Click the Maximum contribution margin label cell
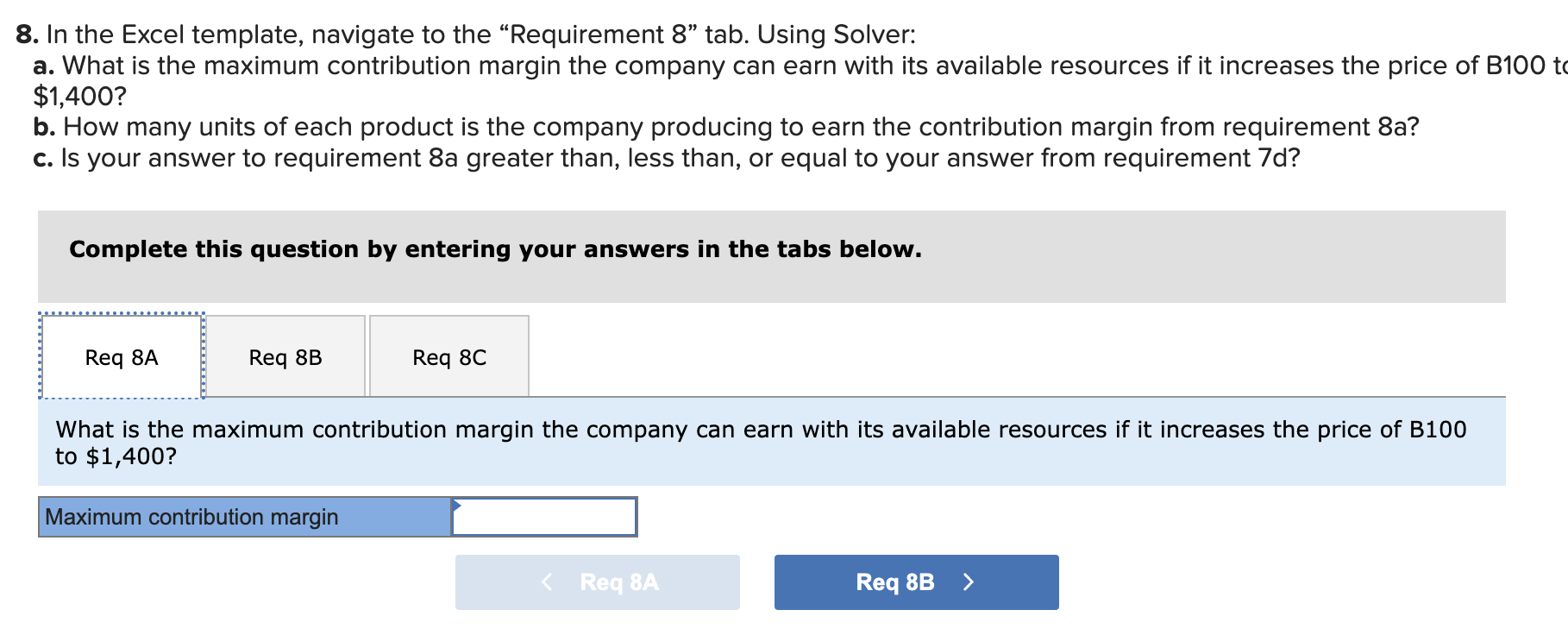This screenshot has width=1568, height=635. (x=243, y=517)
